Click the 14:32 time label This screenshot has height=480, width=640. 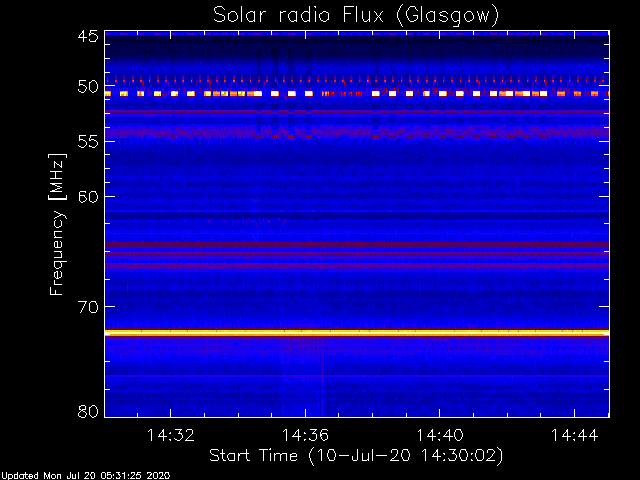(x=171, y=435)
